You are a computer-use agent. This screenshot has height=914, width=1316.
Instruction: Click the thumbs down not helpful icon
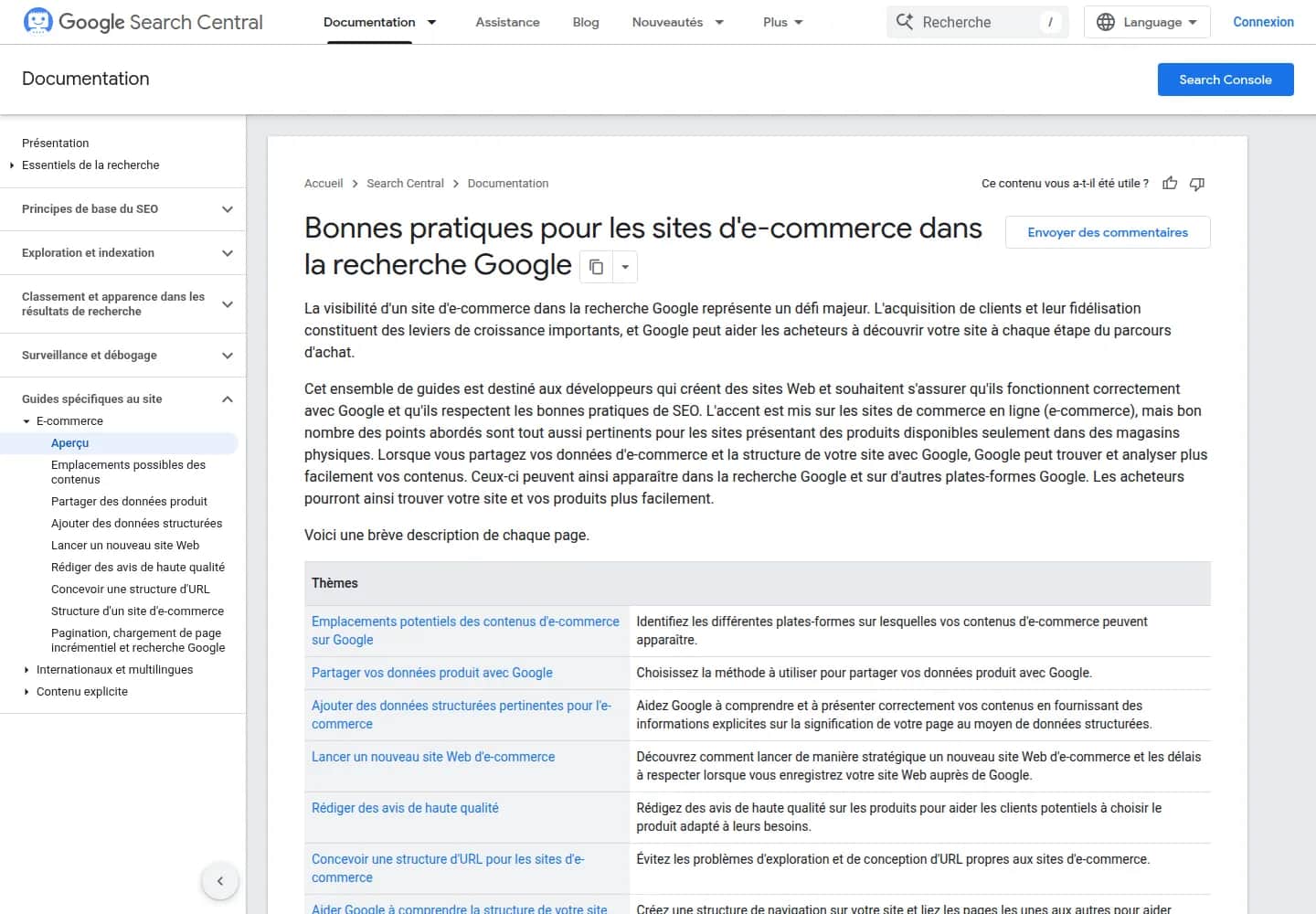click(x=1197, y=184)
